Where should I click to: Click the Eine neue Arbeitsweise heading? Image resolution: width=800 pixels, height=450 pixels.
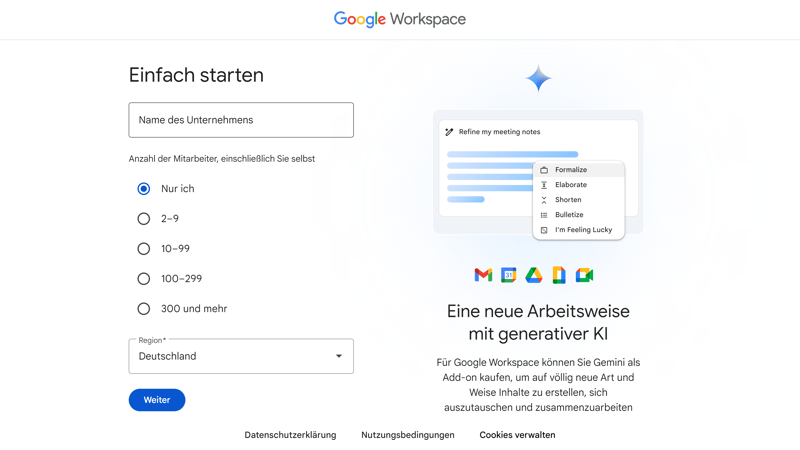[538, 322]
